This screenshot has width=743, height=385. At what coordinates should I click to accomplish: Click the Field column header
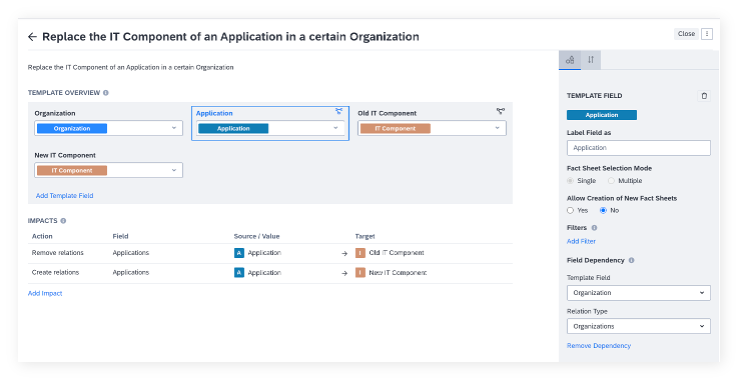tap(120, 236)
